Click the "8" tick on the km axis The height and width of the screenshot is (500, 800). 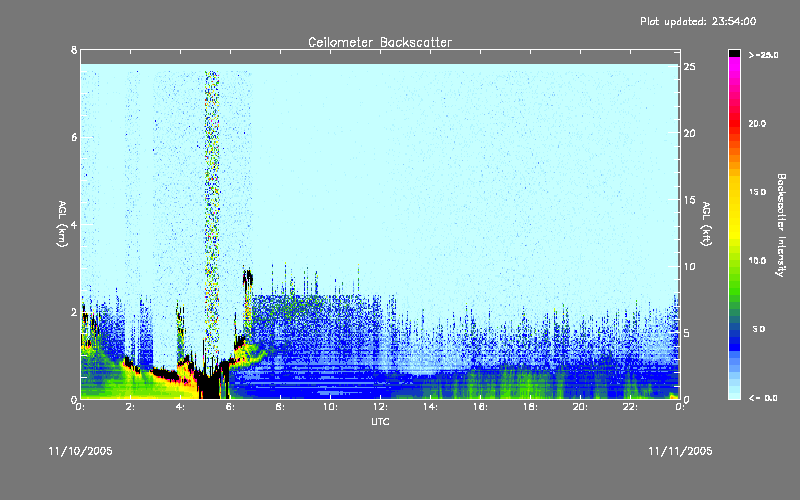coord(74,50)
